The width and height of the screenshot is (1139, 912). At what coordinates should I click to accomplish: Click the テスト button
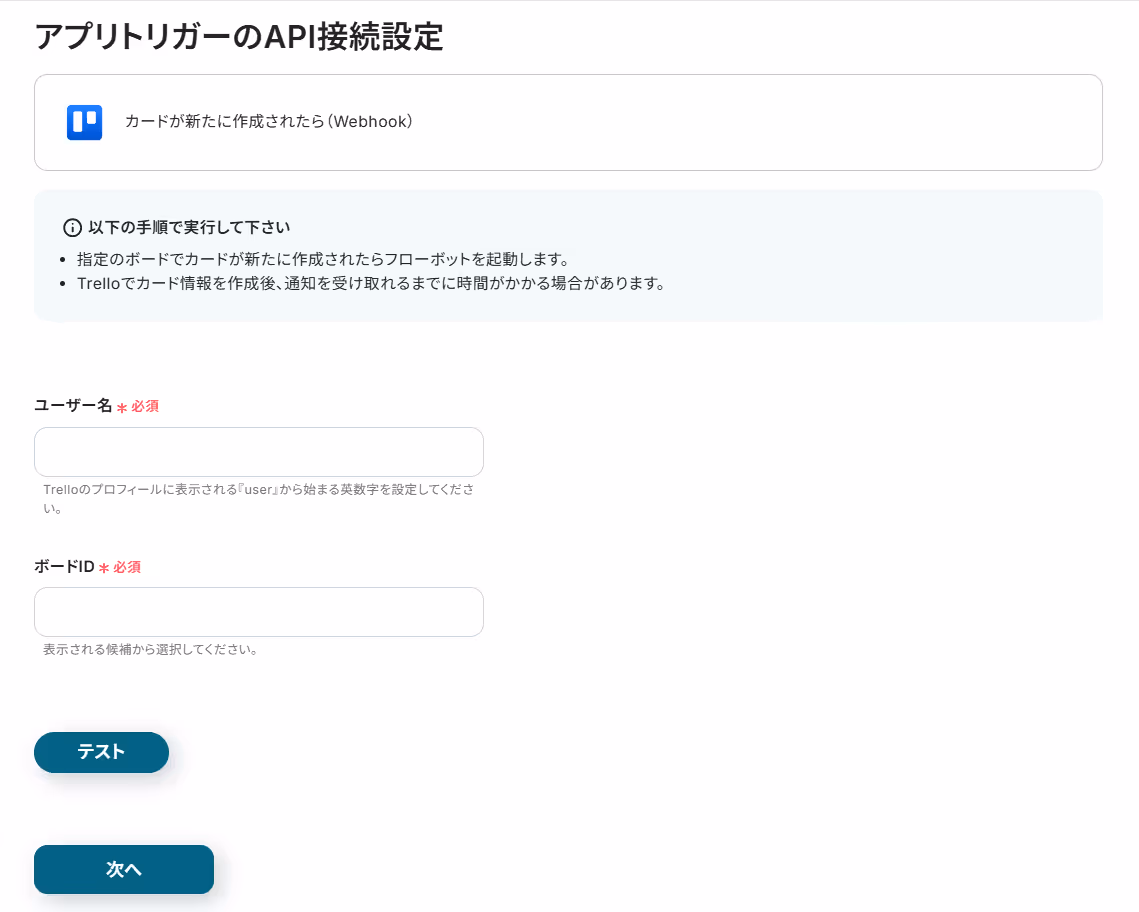pyautogui.click(x=102, y=752)
